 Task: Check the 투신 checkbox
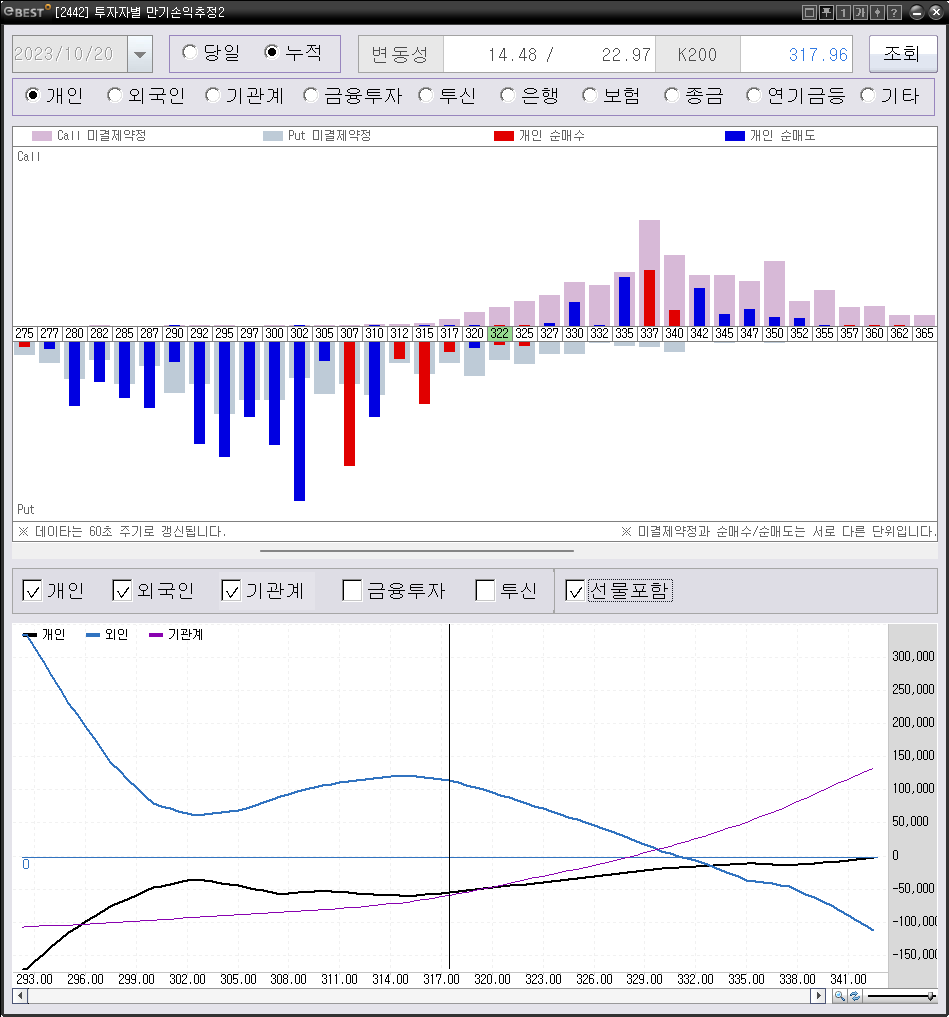pos(485,591)
